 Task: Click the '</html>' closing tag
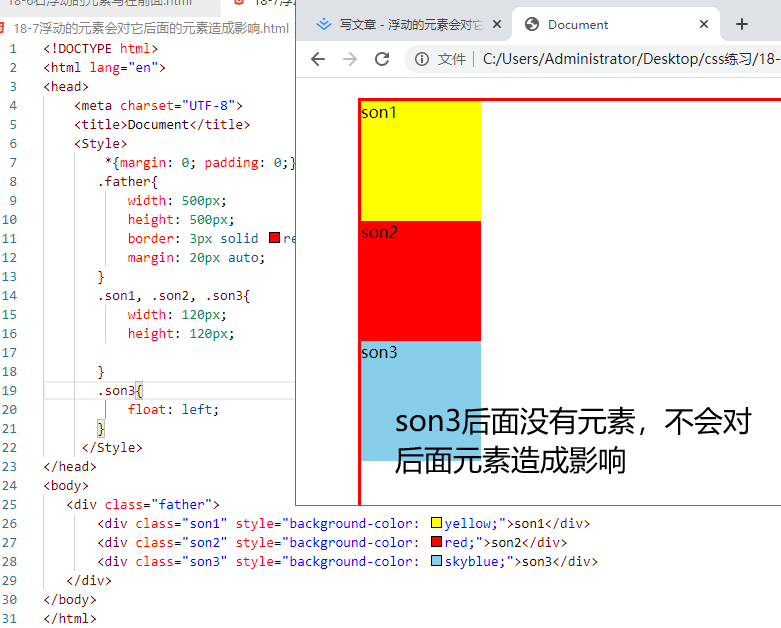[x=70, y=619]
